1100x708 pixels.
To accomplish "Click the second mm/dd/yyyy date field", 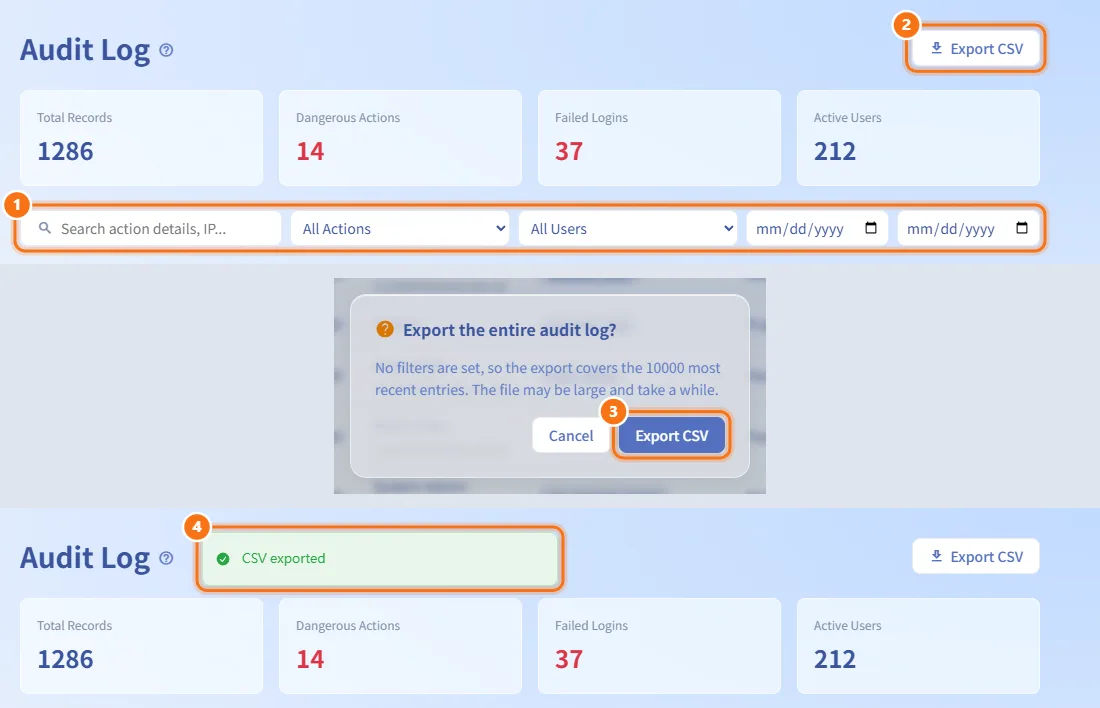I will (968, 229).
